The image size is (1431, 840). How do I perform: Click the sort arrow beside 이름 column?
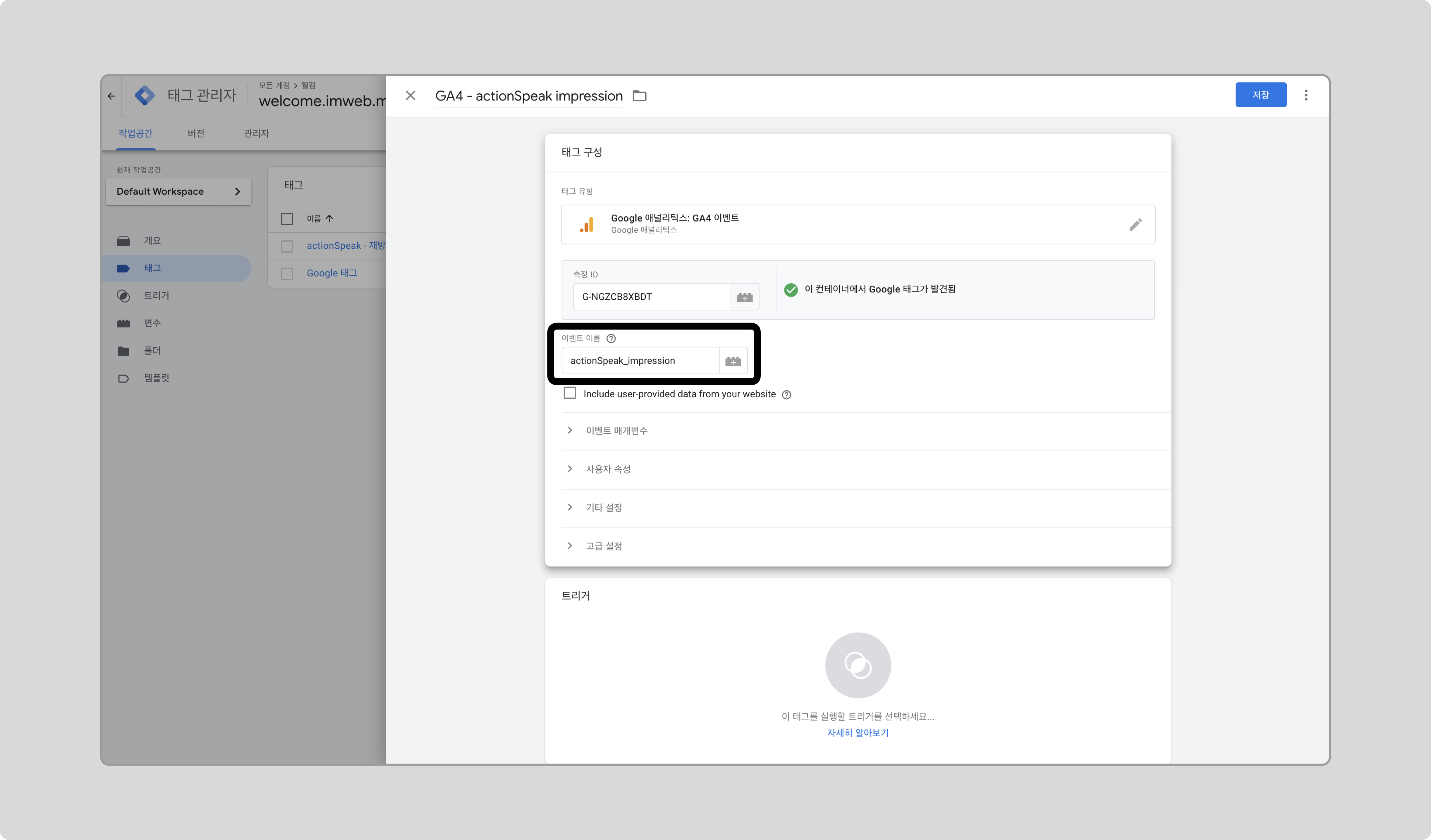point(329,219)
